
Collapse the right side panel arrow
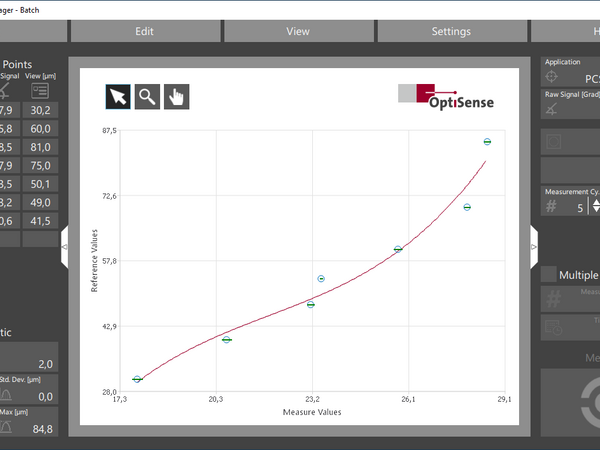tap(534, 240)
